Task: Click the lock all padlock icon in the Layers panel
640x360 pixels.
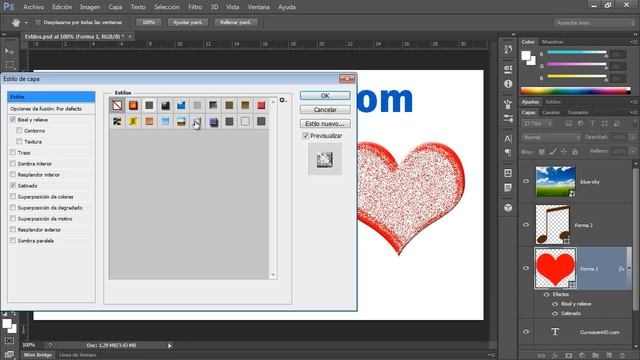Action: [x=575, y=151]
